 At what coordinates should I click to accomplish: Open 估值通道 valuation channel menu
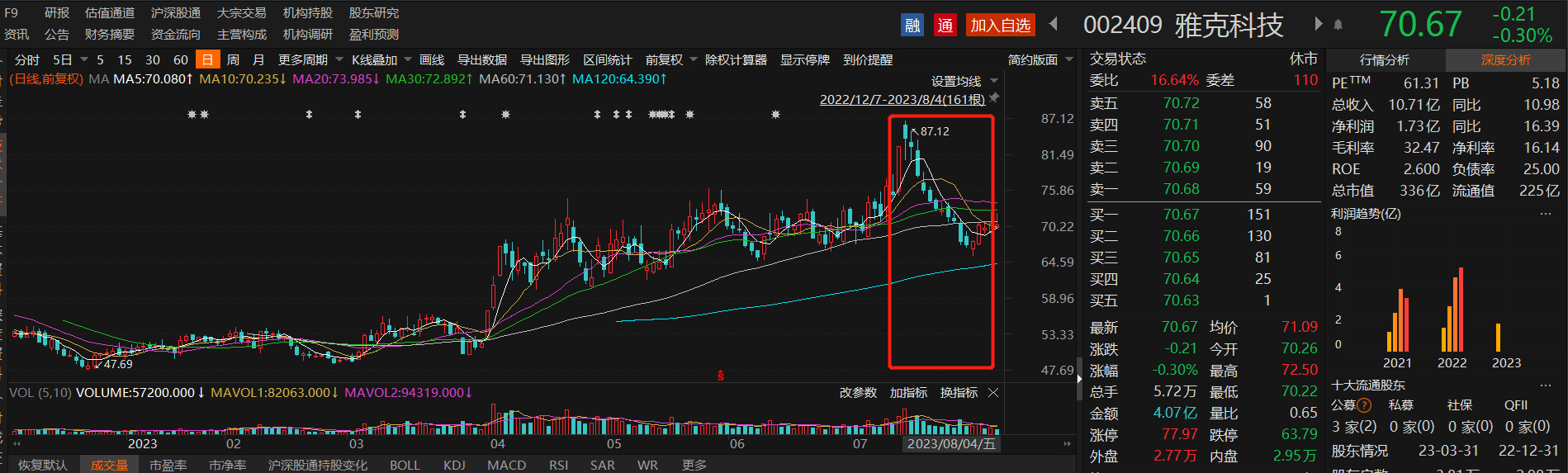tap(110, 13)
